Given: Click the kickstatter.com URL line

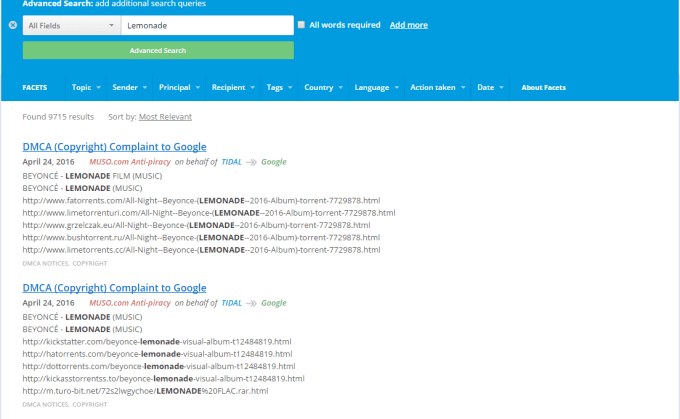Looking at the screenshot, I should (x=157, y=341).
